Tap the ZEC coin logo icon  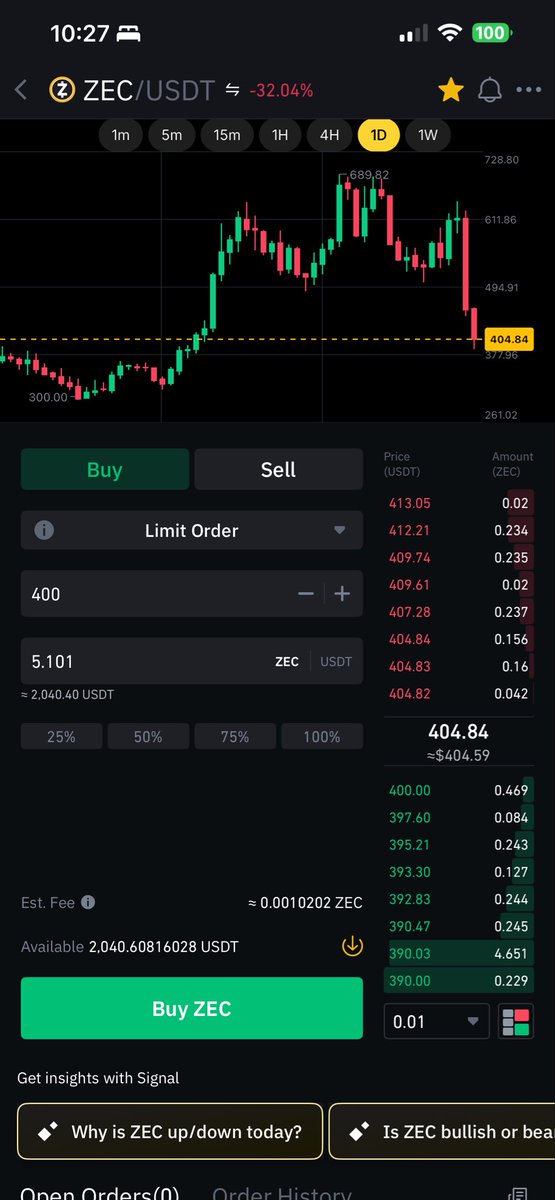(x=61, y=90)
